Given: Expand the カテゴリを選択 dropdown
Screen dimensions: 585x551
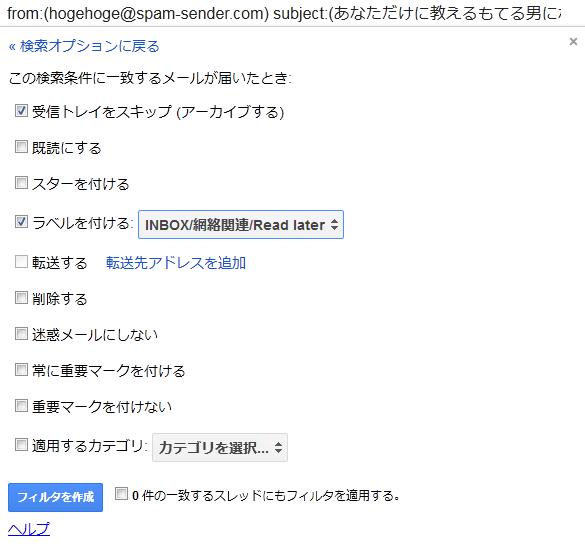Looking at the screenshot, I should (220, 447).
